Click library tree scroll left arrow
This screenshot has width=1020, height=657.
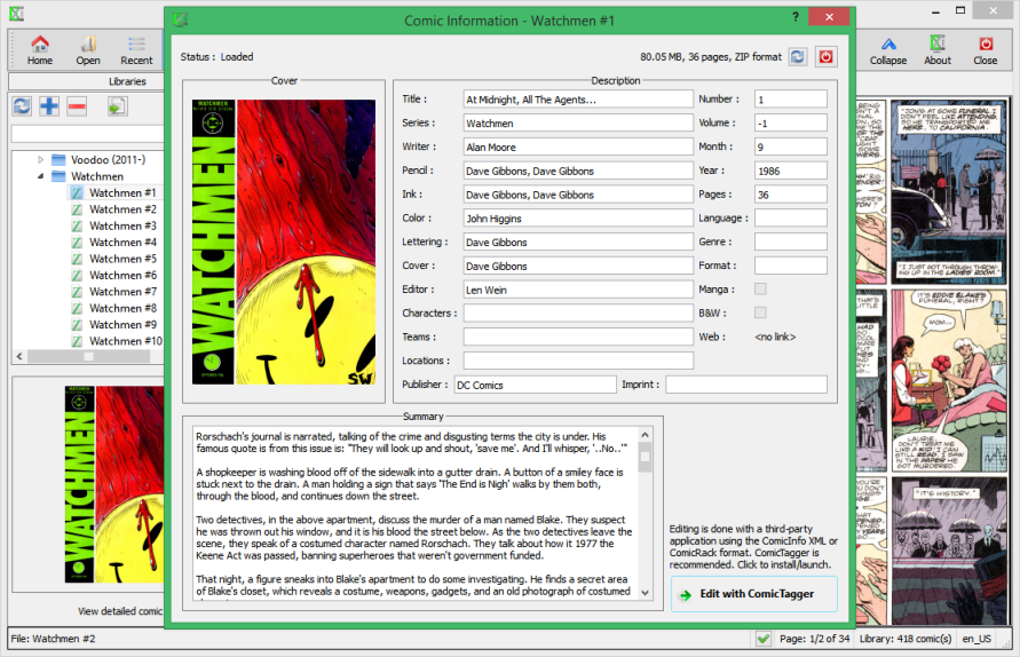click(x=20, y=356)
